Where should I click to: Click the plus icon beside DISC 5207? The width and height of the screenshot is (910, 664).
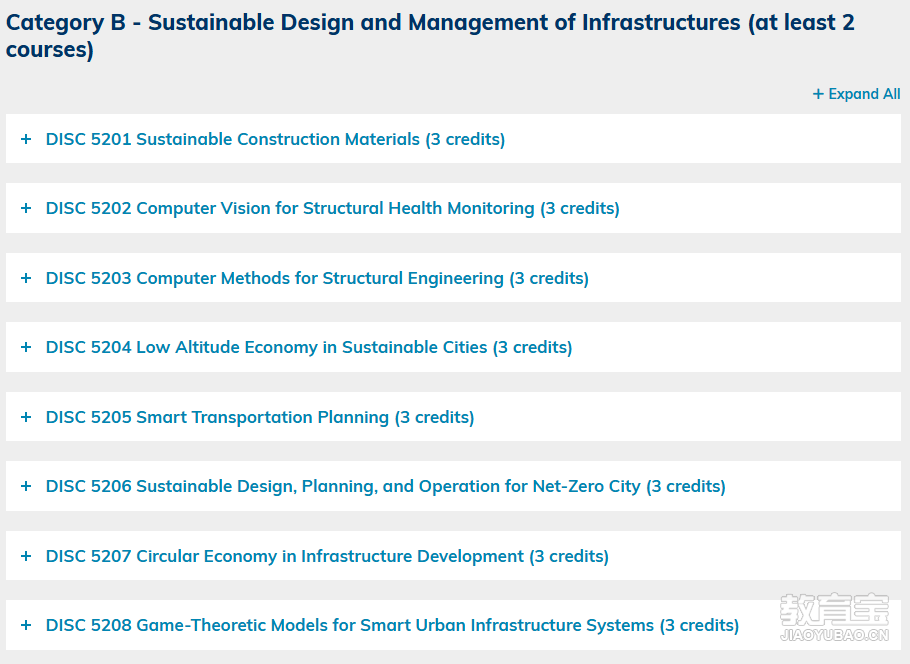(26, 556)
